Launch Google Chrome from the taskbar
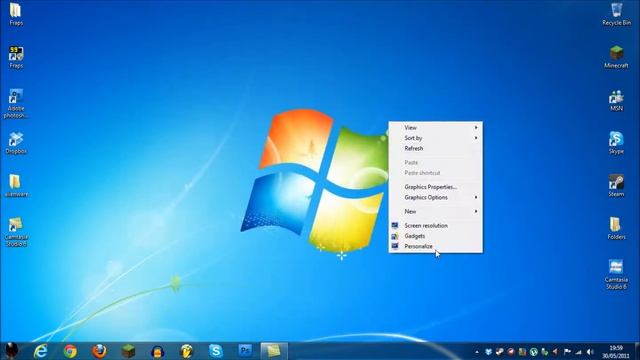The image size is (640, 360). [x=70, y=351]
